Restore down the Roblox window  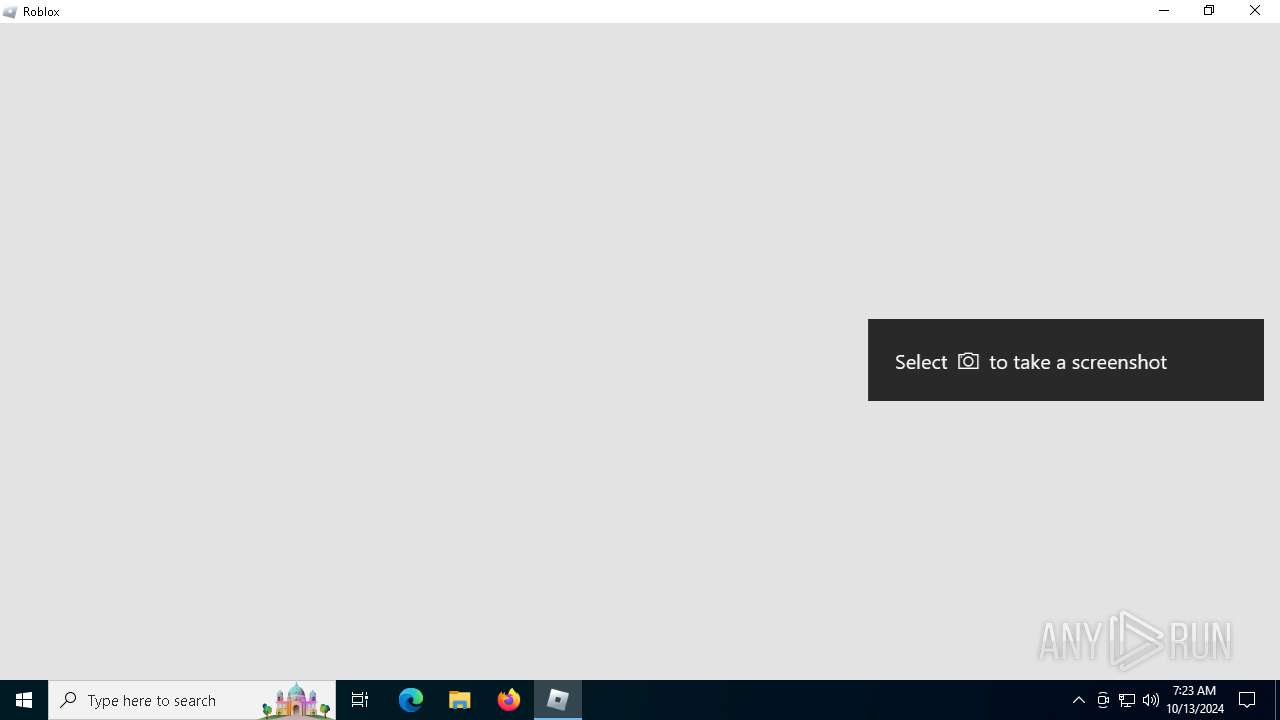[1209, 11]
